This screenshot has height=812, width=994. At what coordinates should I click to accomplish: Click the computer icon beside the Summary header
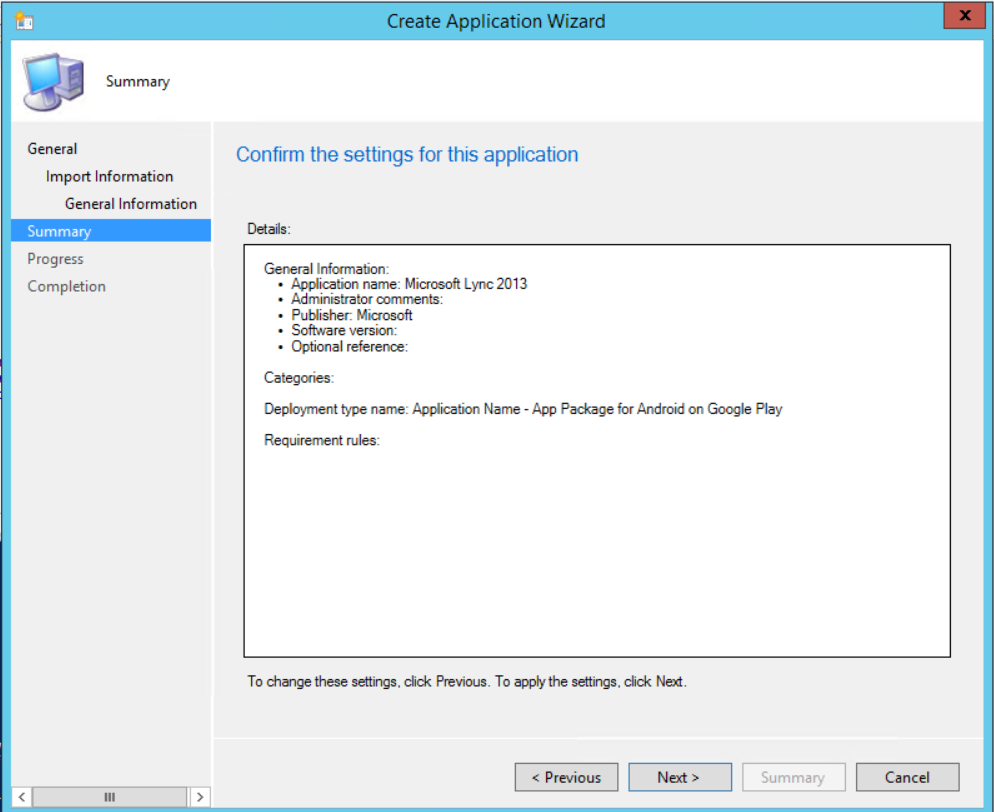pyautogui.click(x=53, y=82)
